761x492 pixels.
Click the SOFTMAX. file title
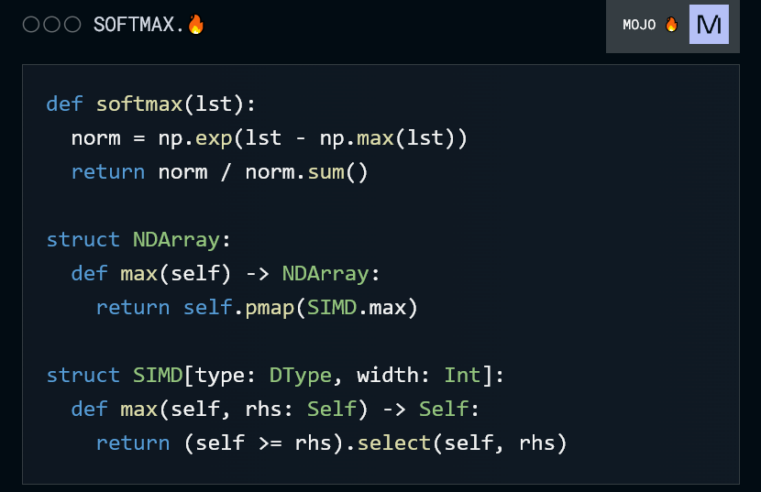pos(138,24)
